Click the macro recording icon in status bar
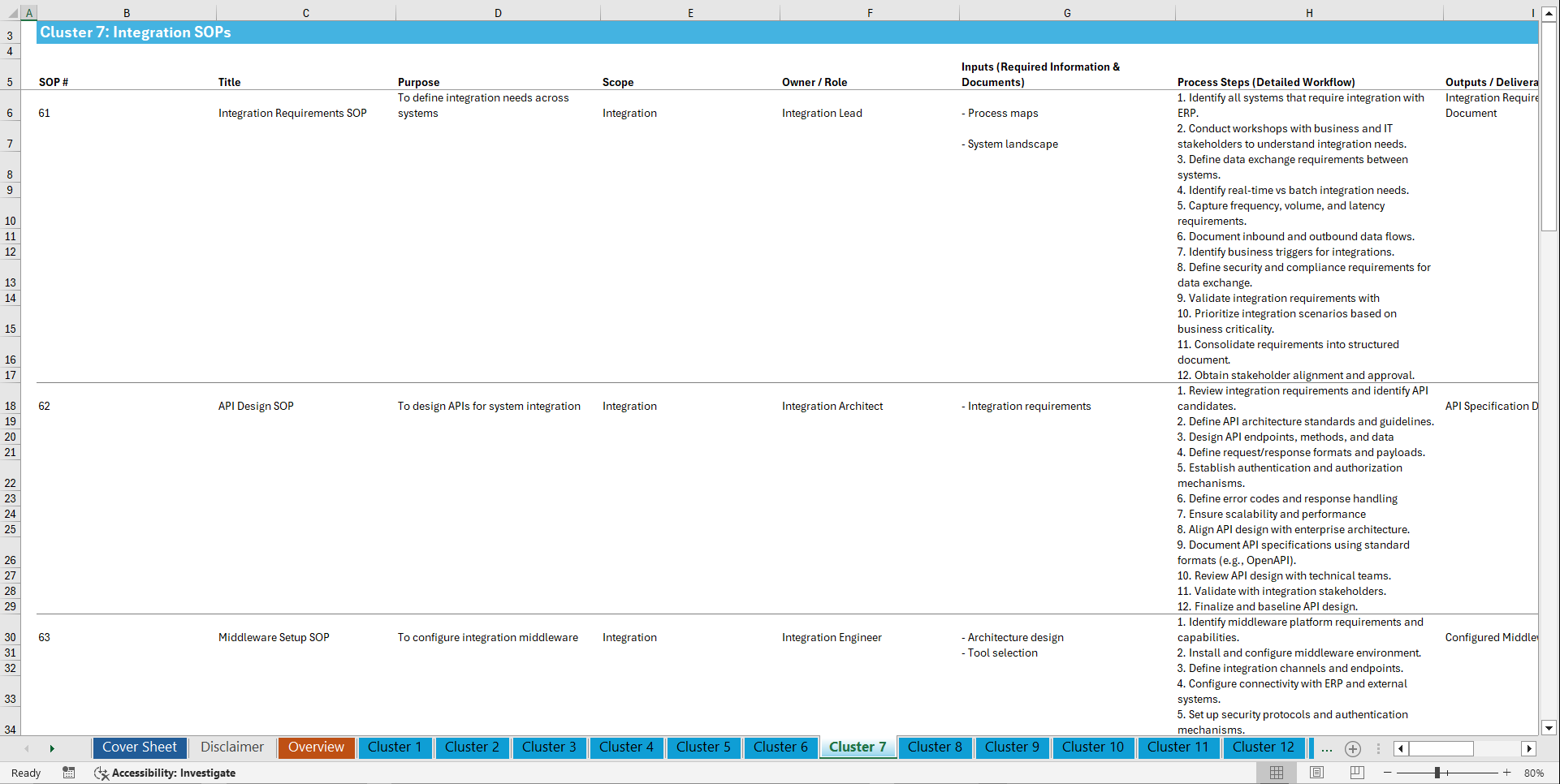 coord(69,773)
